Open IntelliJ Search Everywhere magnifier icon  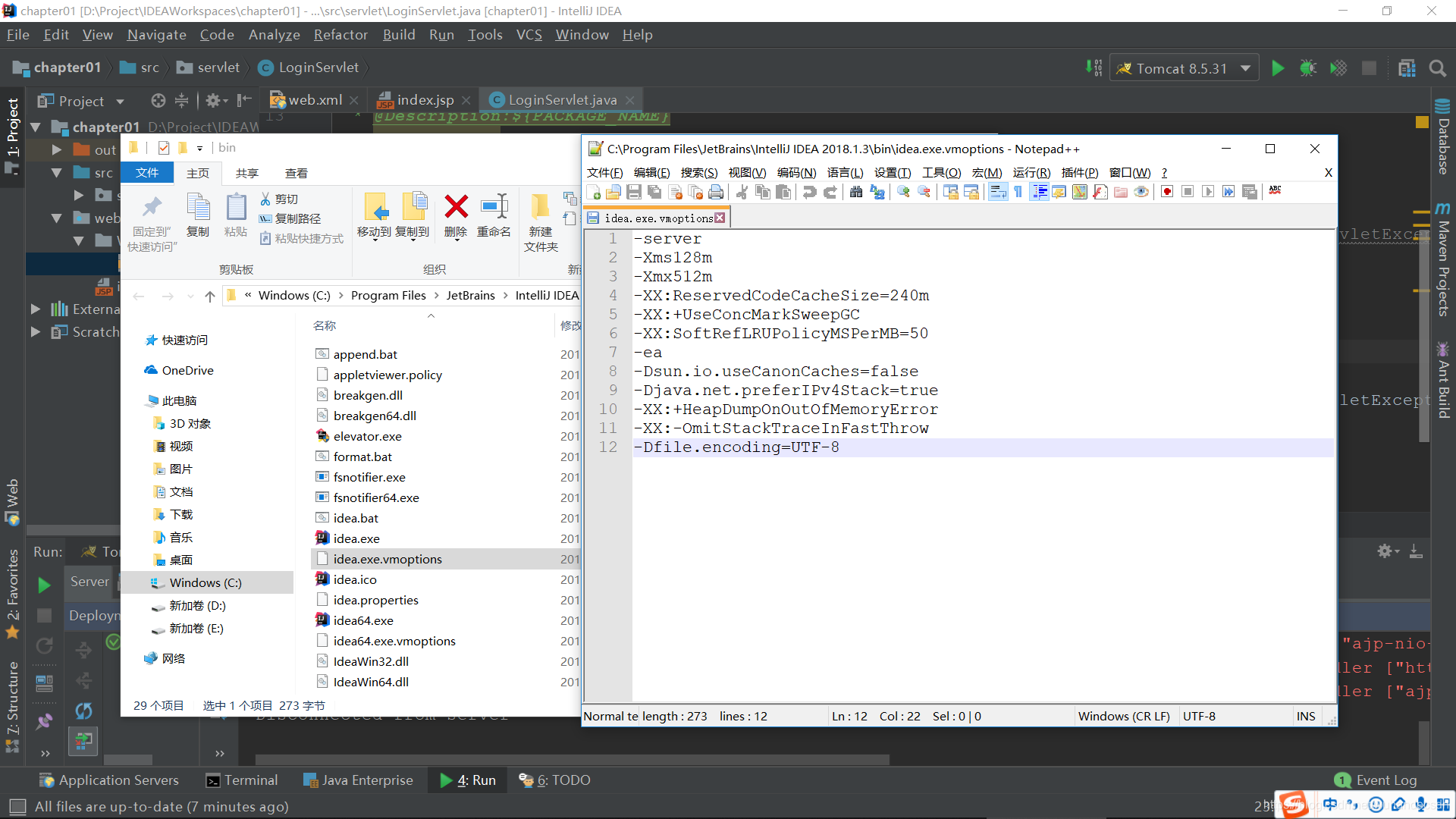[1437, 68]
